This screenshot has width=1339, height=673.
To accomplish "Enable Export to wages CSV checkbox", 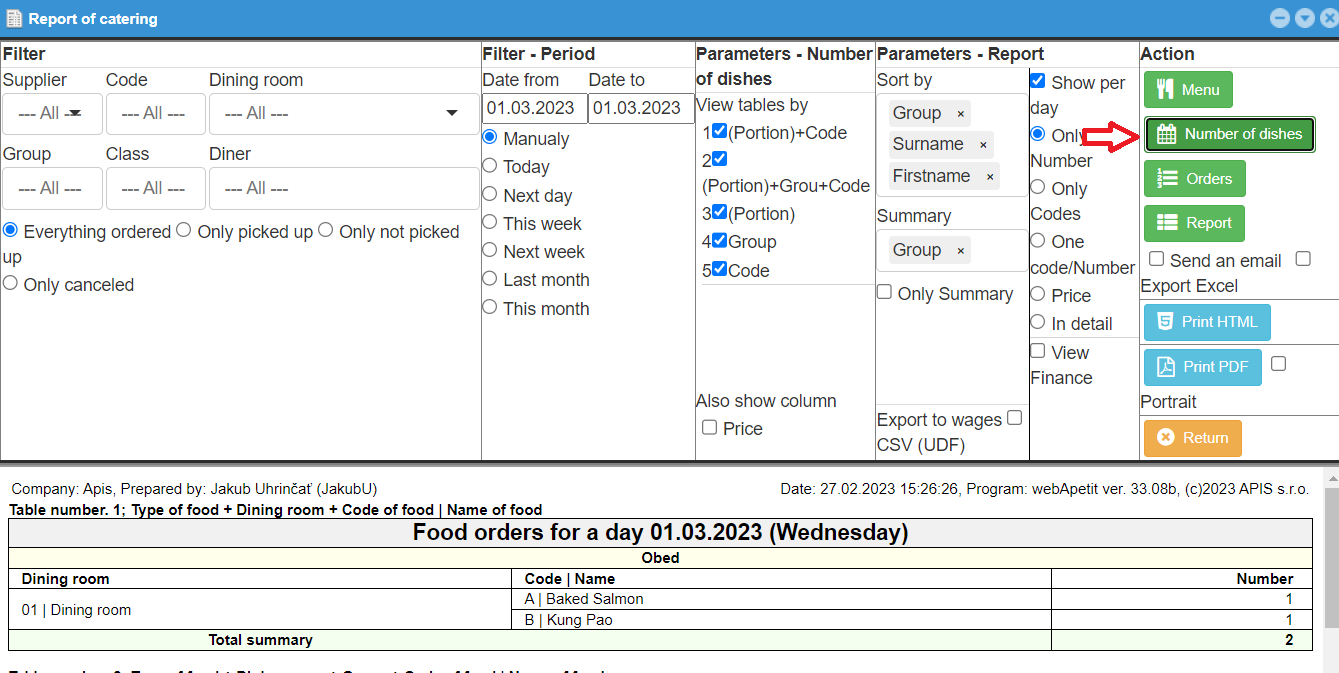I will (1014, 418).
